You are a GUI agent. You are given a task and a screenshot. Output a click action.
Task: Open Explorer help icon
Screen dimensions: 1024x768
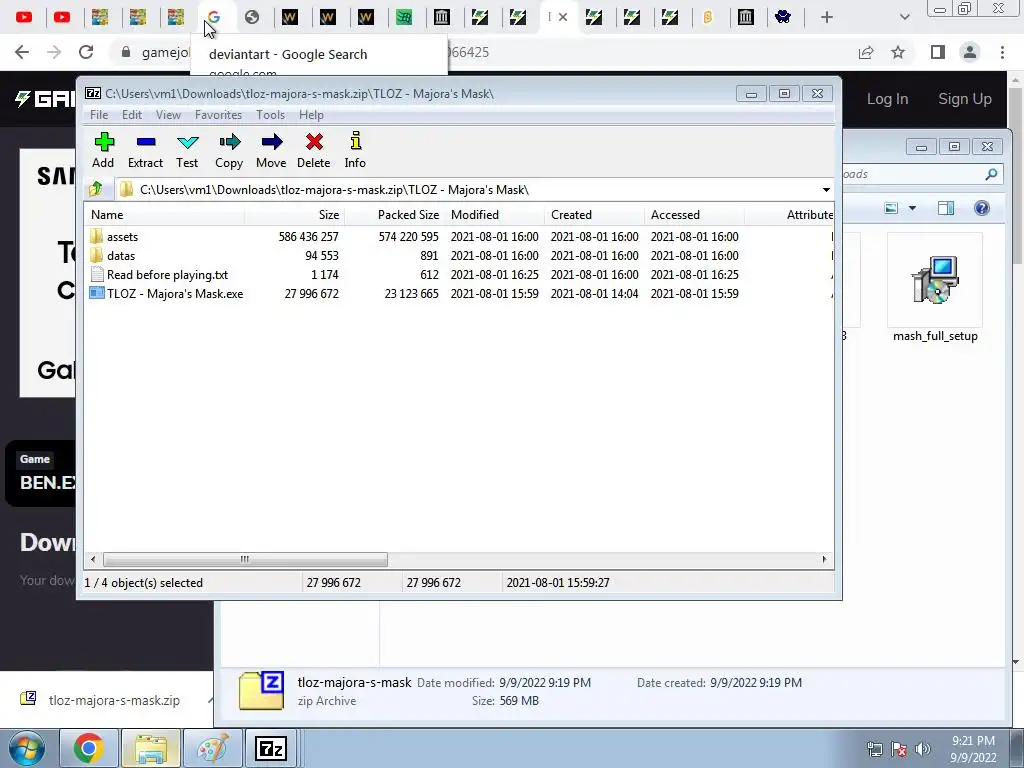[x=982, y=208]
